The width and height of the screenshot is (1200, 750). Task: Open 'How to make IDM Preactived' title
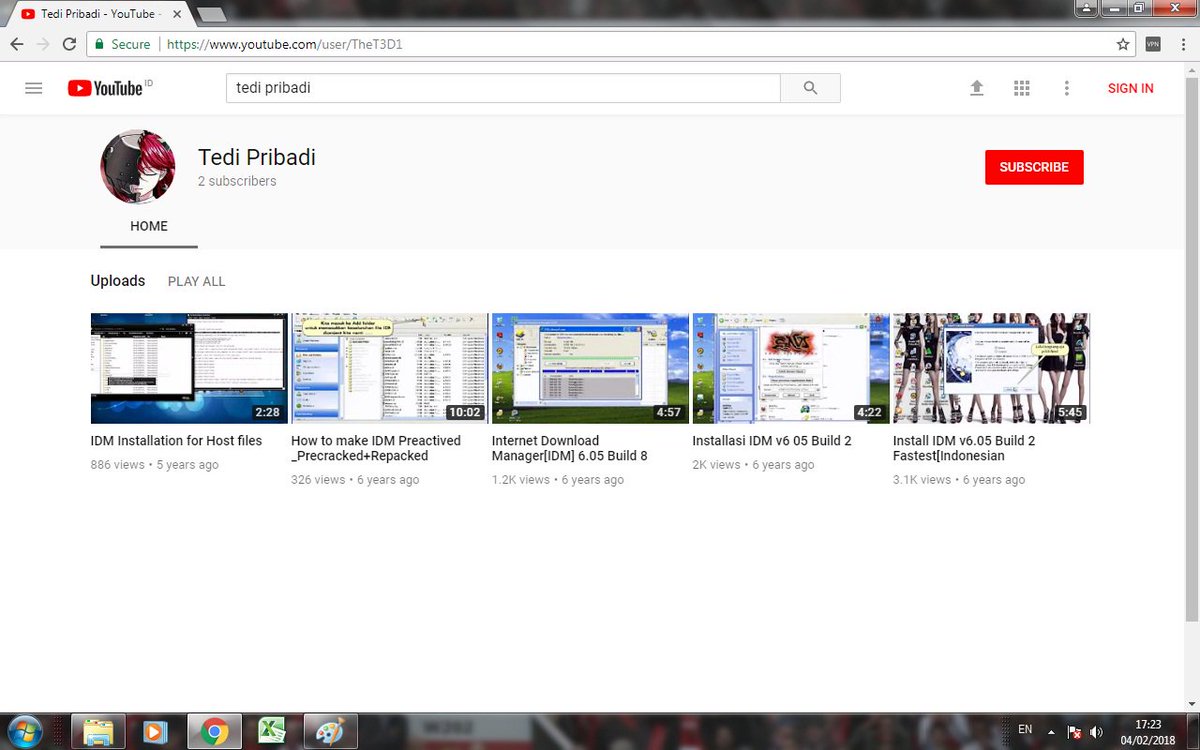point(376,448)
